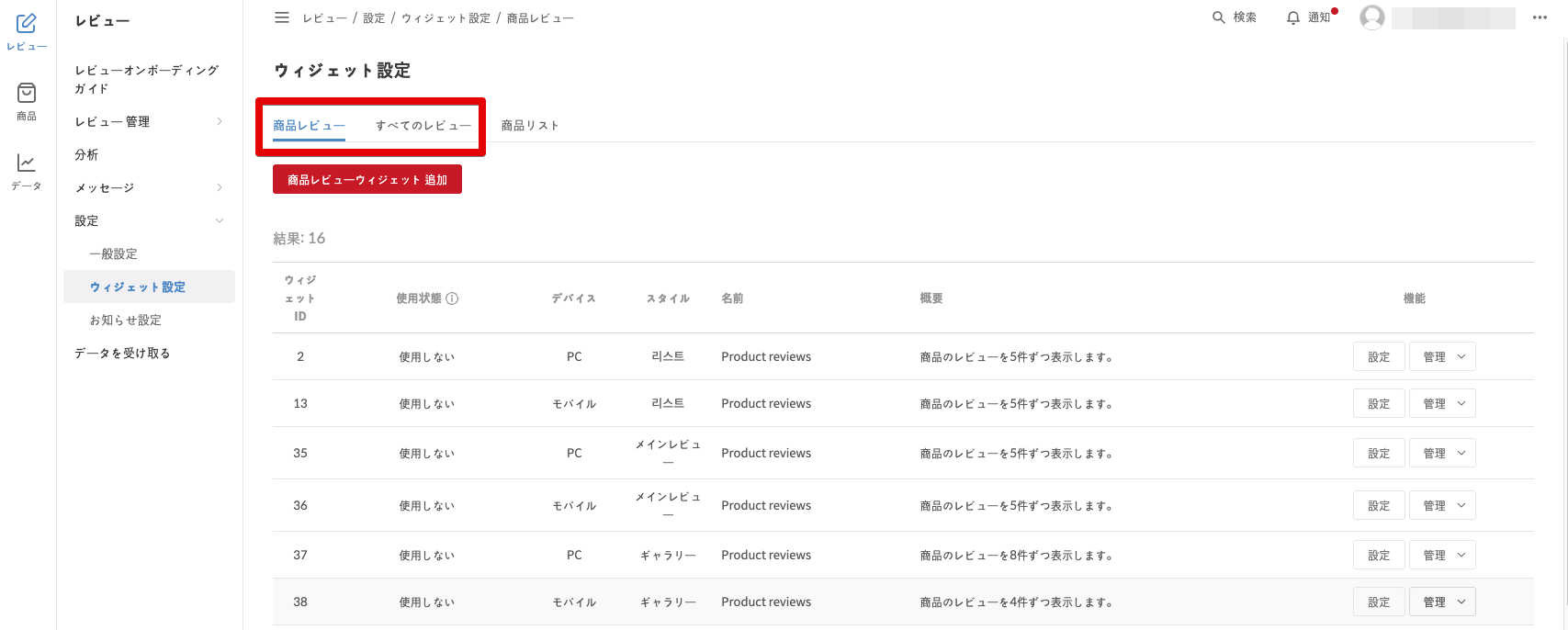Open the three-dot more options menu
The image size is (1568, 630).
pos(1540,17)
